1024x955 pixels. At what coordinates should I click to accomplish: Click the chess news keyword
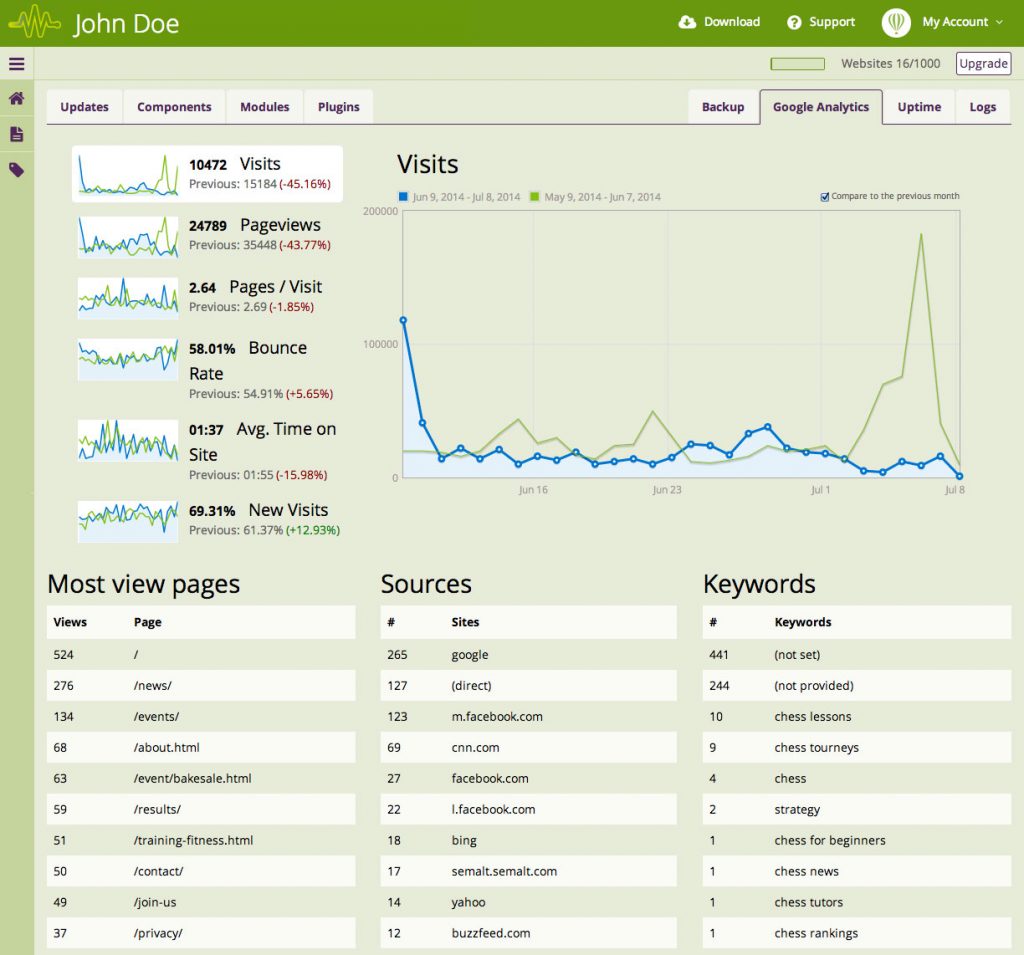tap(806, 871)
